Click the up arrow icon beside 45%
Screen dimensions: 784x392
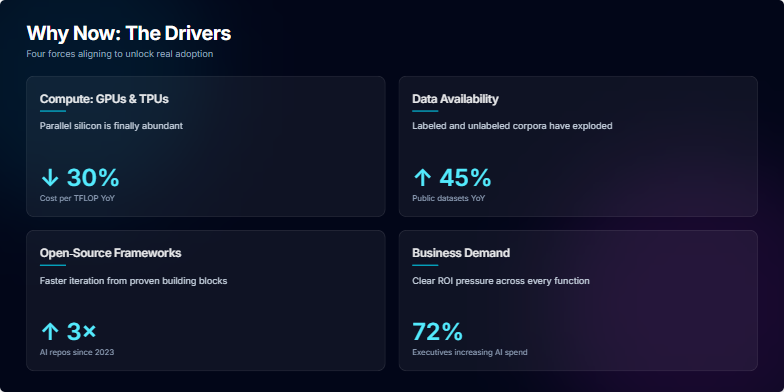pyautogui.click(x=422, y=178)
